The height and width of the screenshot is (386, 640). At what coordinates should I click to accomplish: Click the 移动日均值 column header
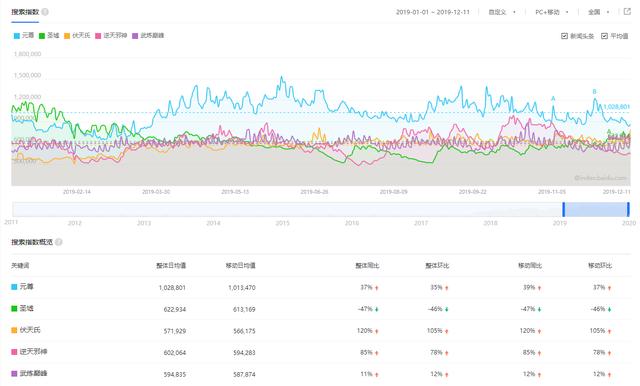click(x=241, y=266)
